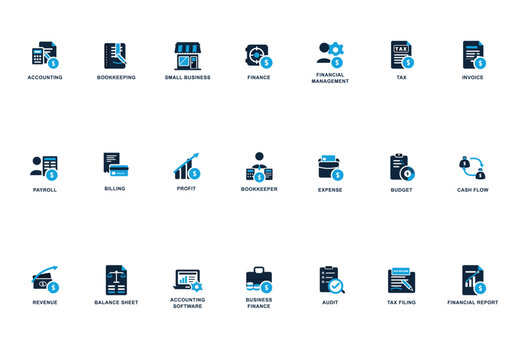Open the Balance Sheet scales icon
This screenshot has width=526, height=360.
(x=116, y=280)
